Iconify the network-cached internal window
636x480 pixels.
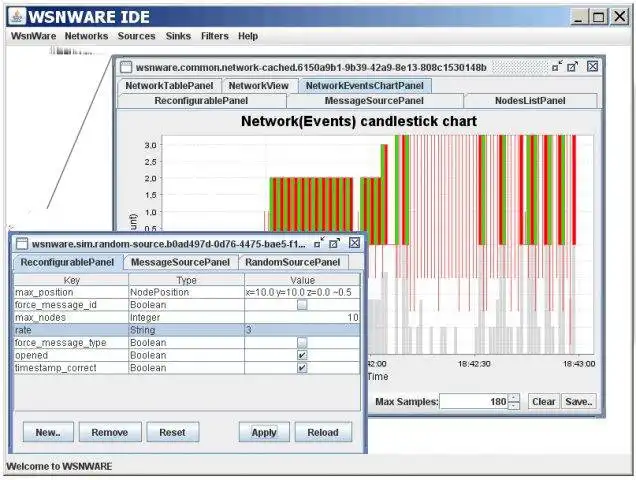click(x=557, y=66)
